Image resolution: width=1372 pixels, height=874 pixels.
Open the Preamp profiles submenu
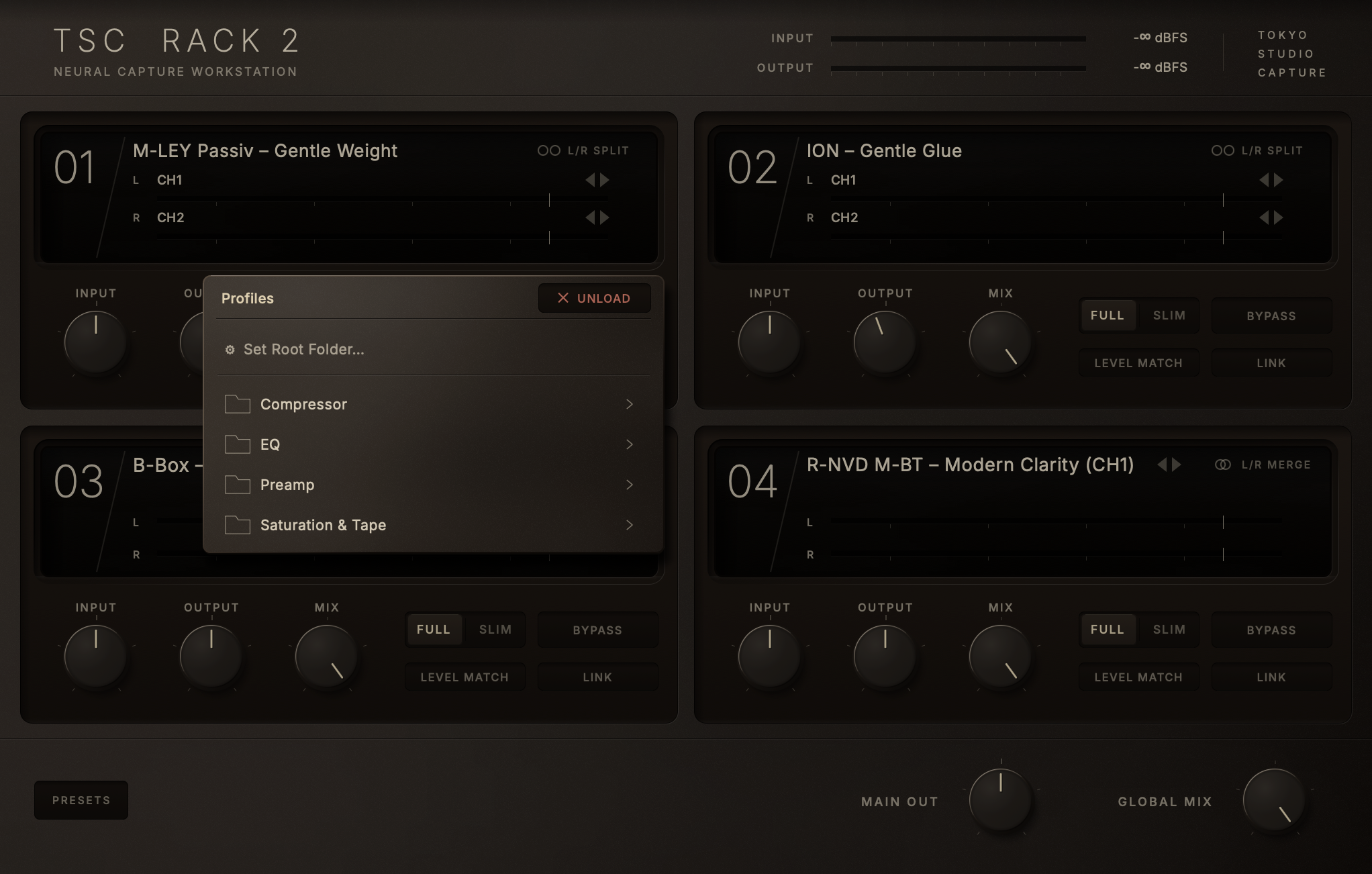pos(434,485)
